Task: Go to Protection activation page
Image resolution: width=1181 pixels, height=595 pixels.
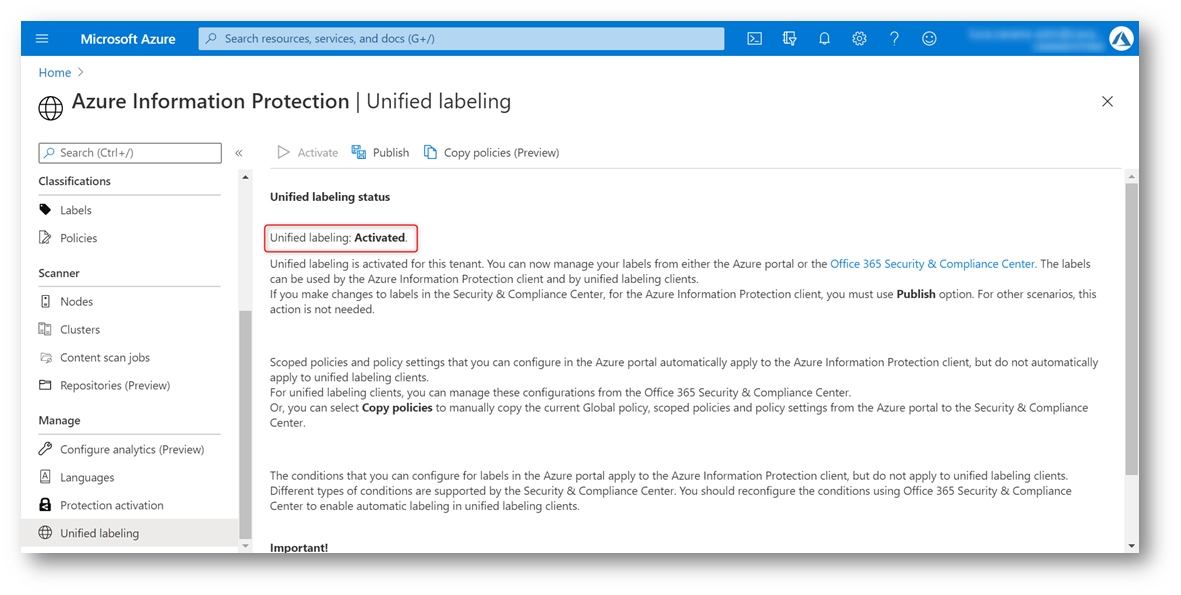Action: point(111,505)
